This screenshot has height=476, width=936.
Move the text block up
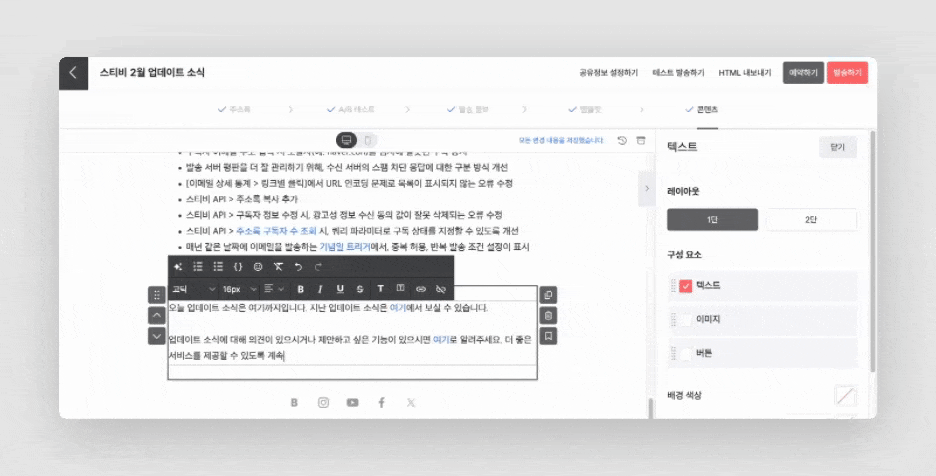click(156, 315)
